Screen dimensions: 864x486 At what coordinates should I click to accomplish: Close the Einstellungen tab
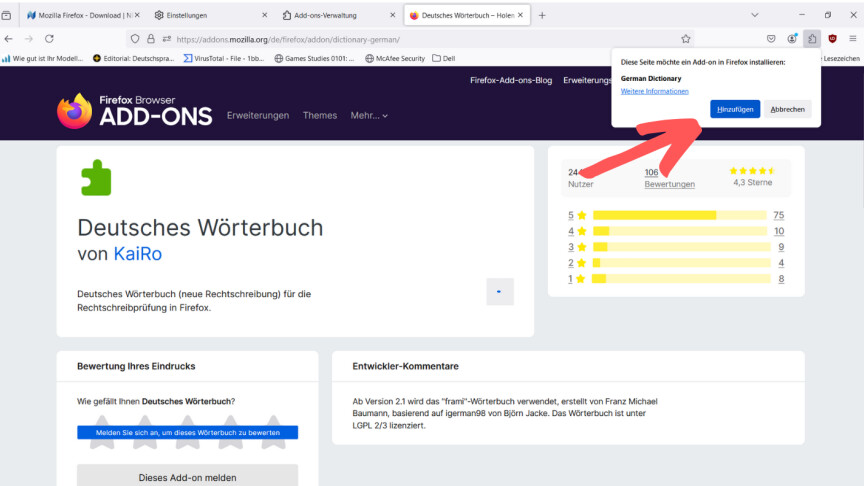tap(264, 15)
